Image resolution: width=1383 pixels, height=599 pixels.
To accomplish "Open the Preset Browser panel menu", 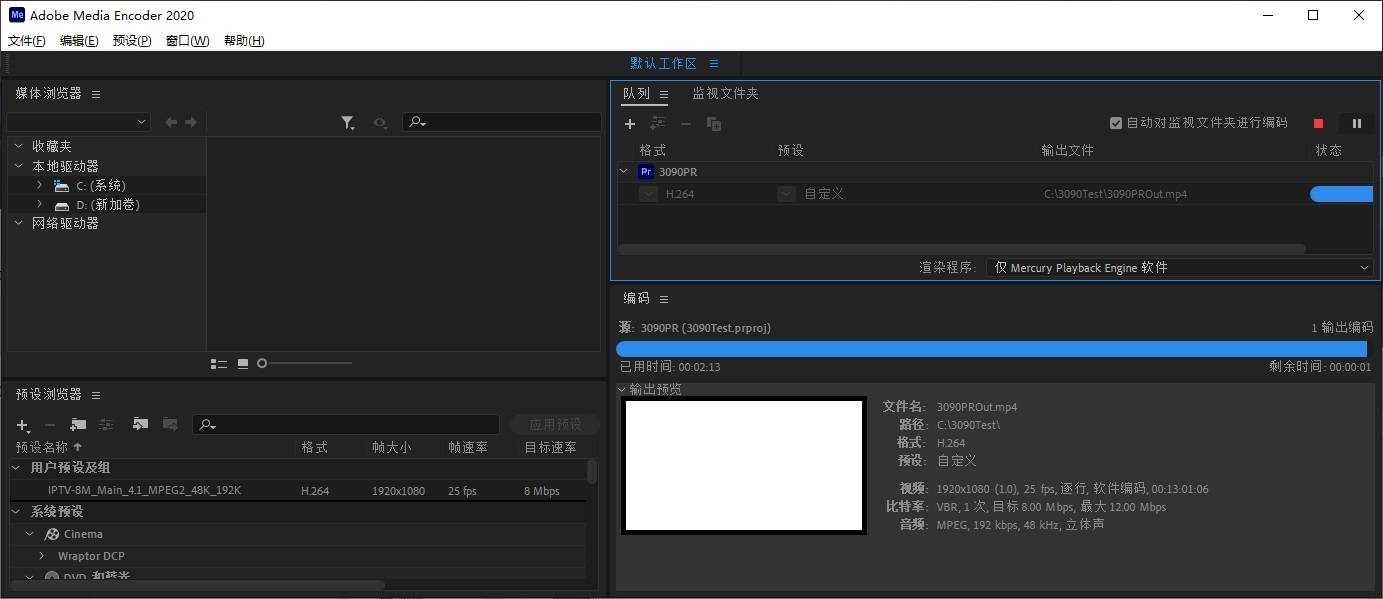I will click(95, 394).
